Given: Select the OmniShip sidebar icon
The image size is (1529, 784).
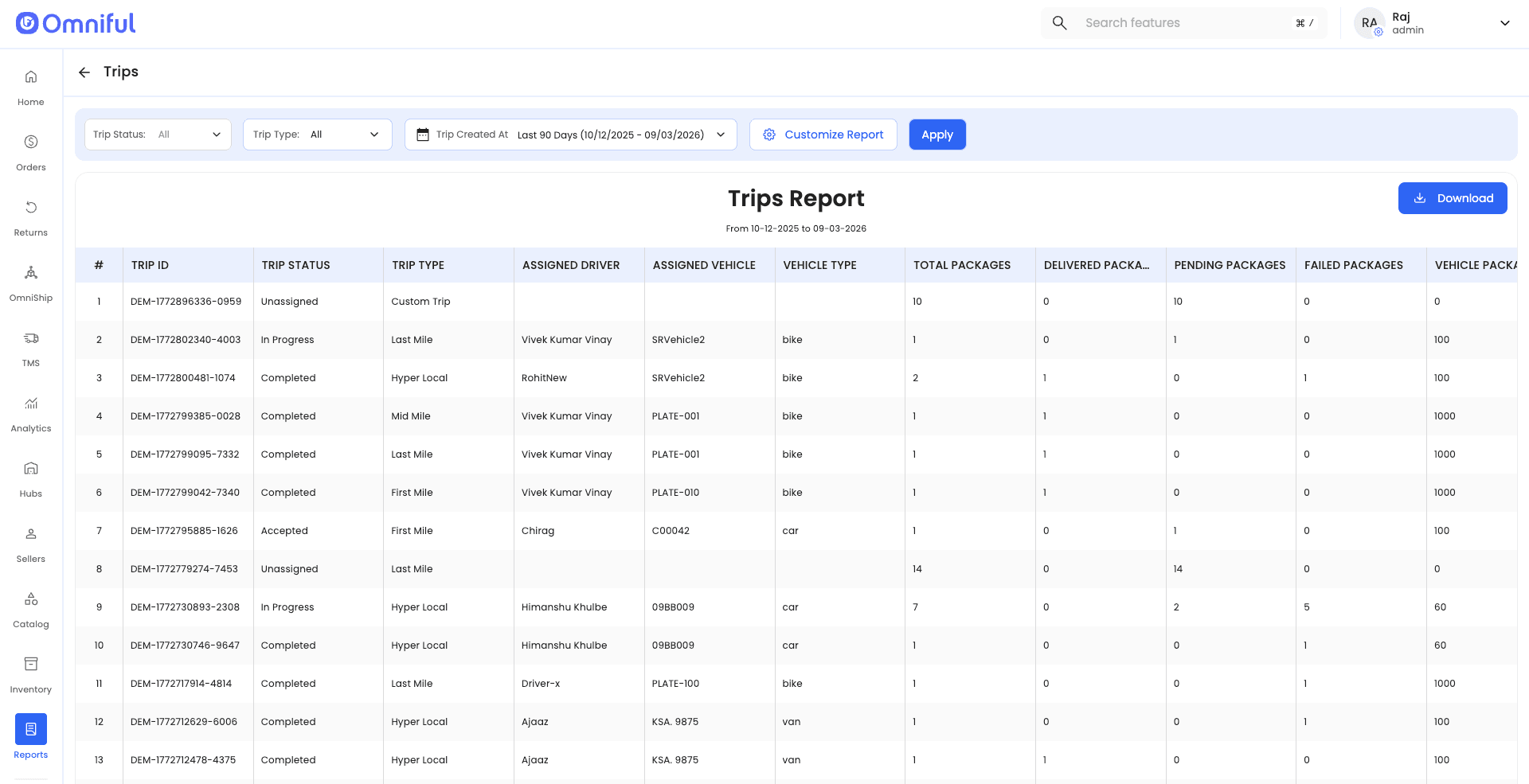Looking at the screenshot, I should pyautogui.click(x=30, y=273).
